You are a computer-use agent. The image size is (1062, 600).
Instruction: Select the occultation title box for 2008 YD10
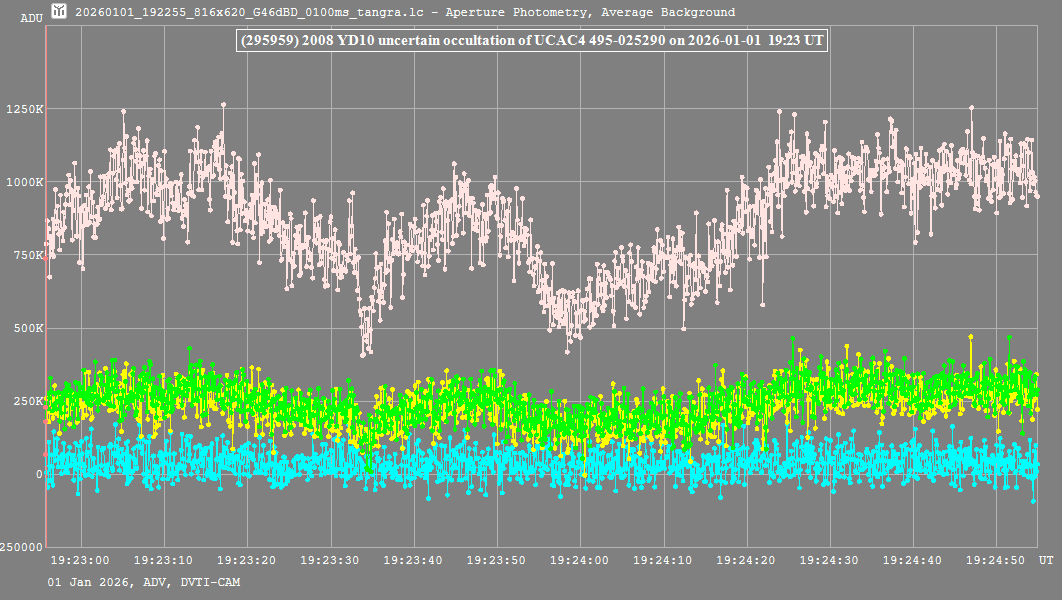pyautogui.click(x=531, y=41)
